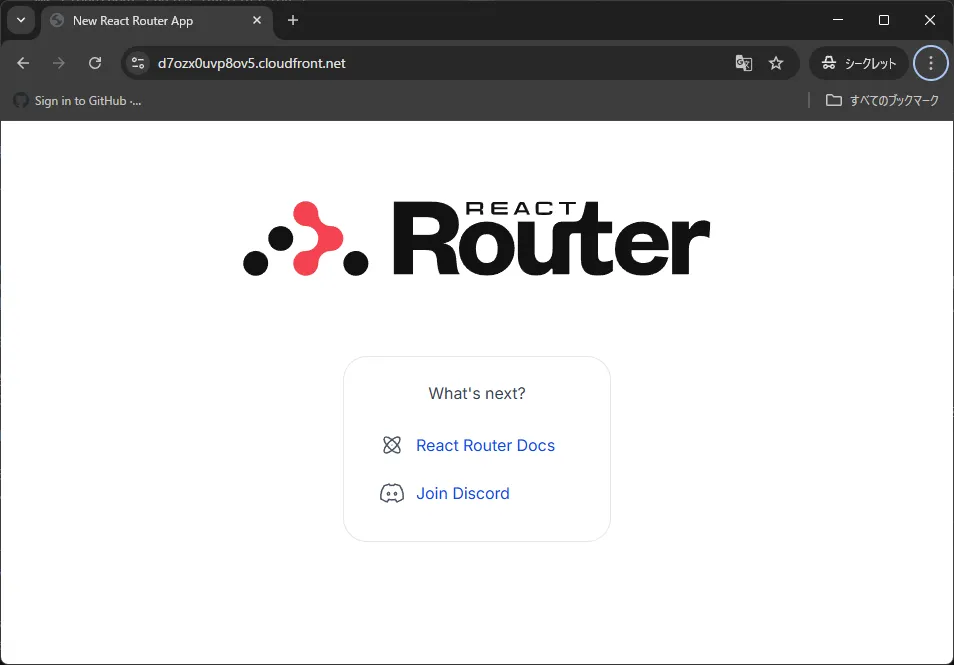Open Sign in to GitHub bookmark

point(77,100)
